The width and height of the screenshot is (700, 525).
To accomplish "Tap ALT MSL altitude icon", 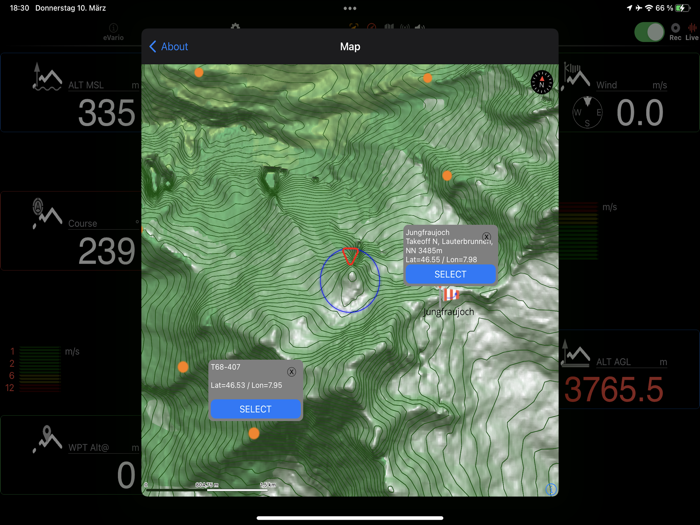I will tap(47, 77).
